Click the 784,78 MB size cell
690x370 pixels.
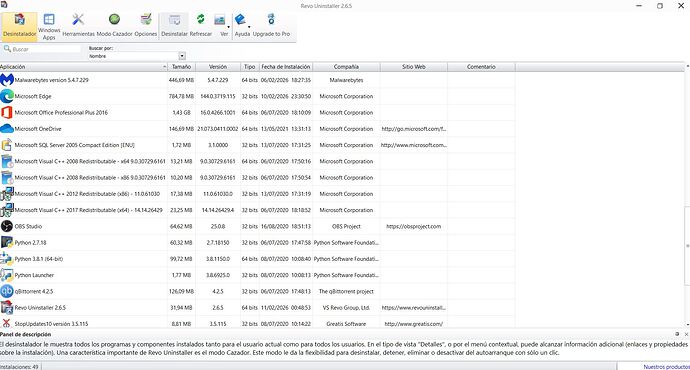pyautogui.click(x=181, y=96)
